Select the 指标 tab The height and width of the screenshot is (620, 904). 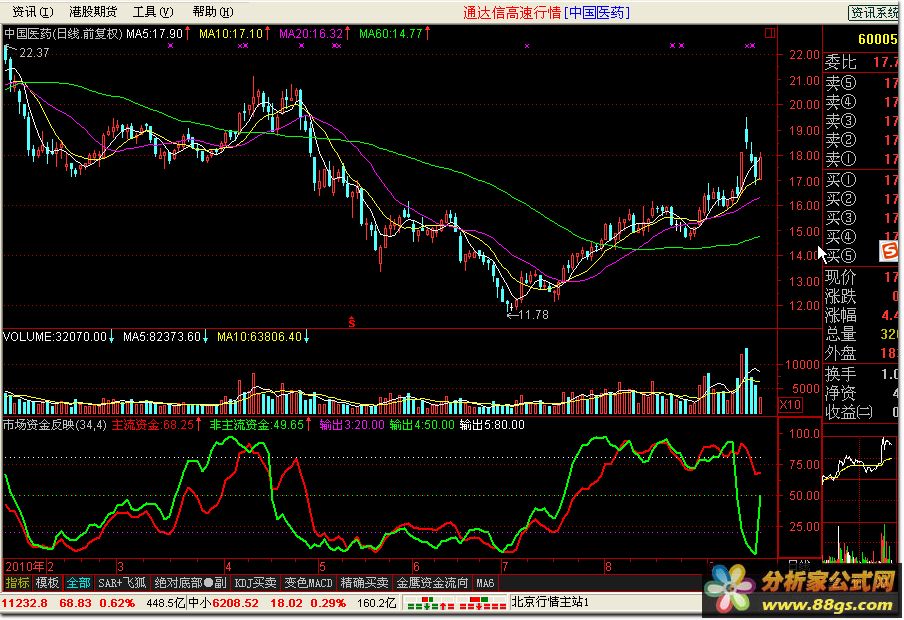point(17,583)
